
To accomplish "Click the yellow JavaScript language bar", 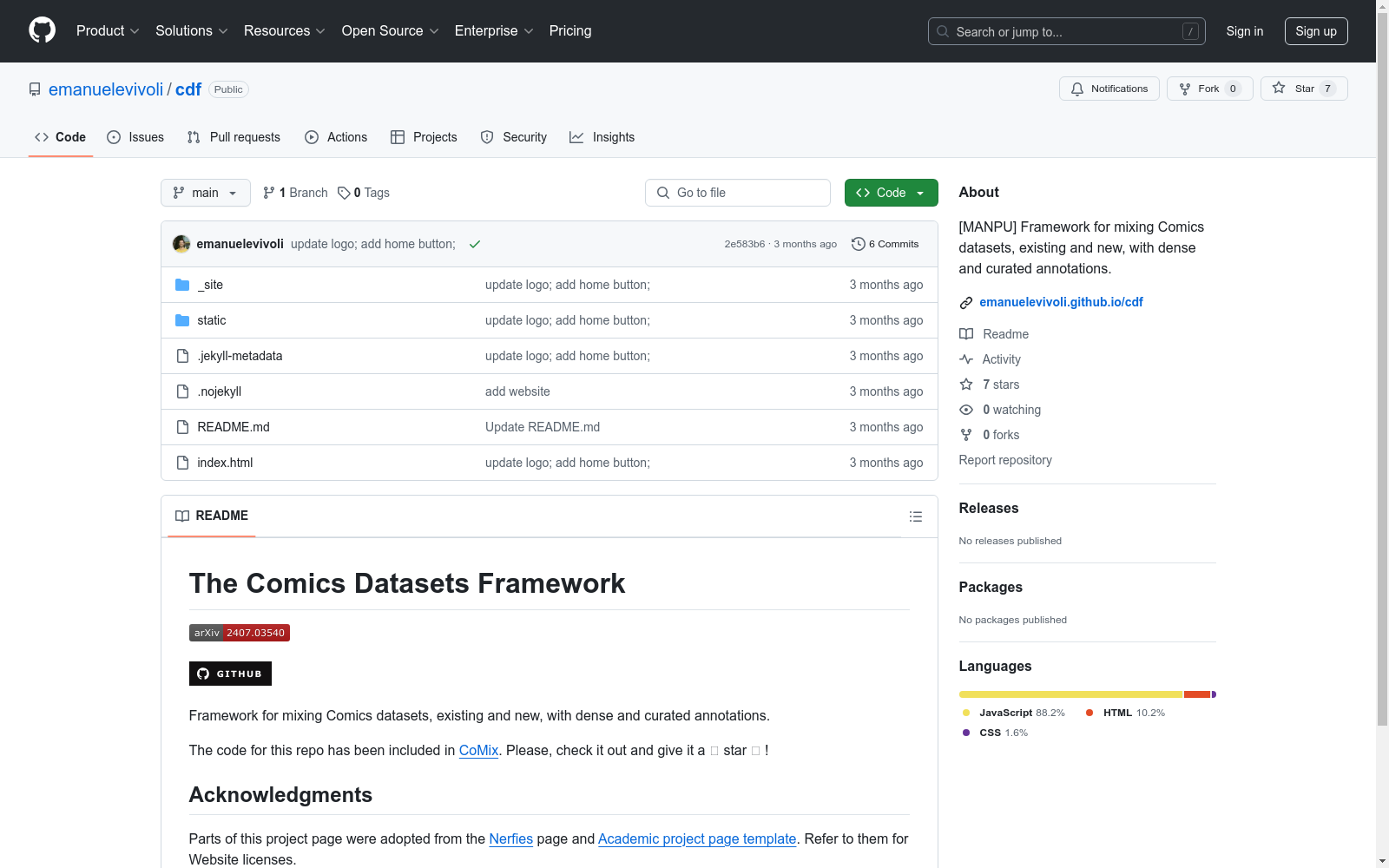I will (1070, 694).
